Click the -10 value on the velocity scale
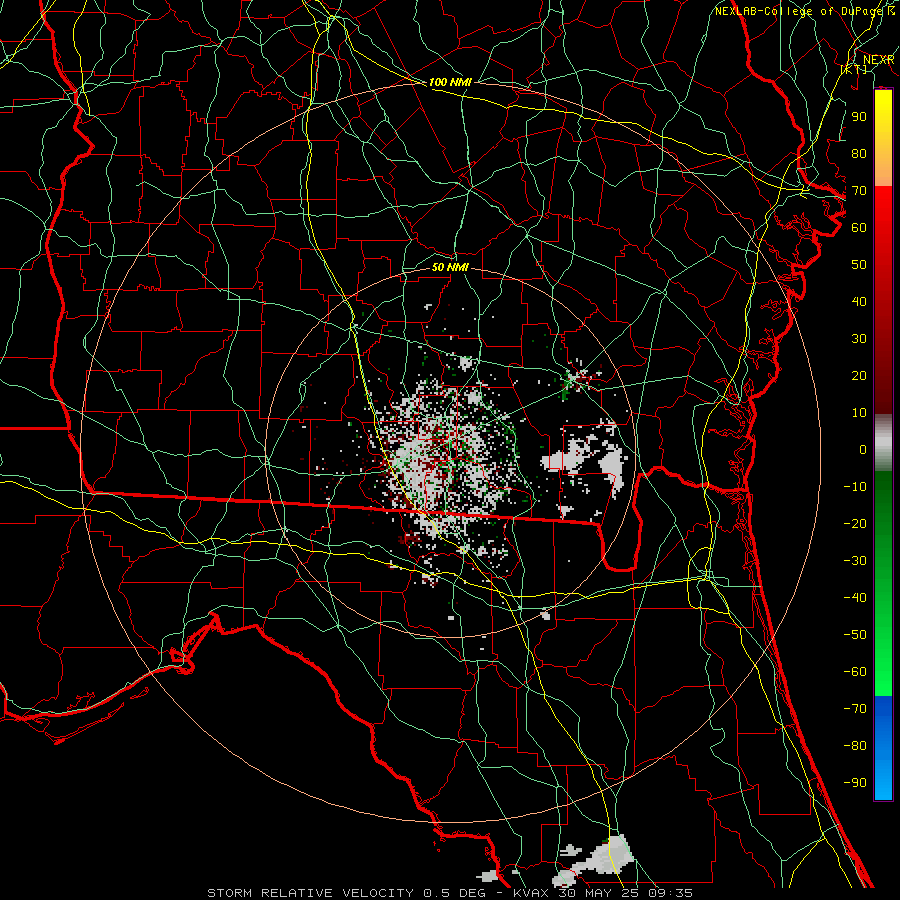This screenshot has height=900, width=900. (855, 487)
